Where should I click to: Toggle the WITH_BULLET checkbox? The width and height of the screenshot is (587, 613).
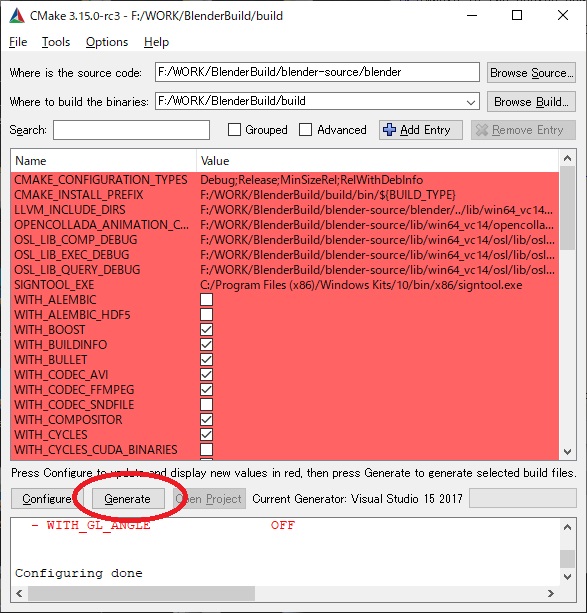[x=206, y=359]
